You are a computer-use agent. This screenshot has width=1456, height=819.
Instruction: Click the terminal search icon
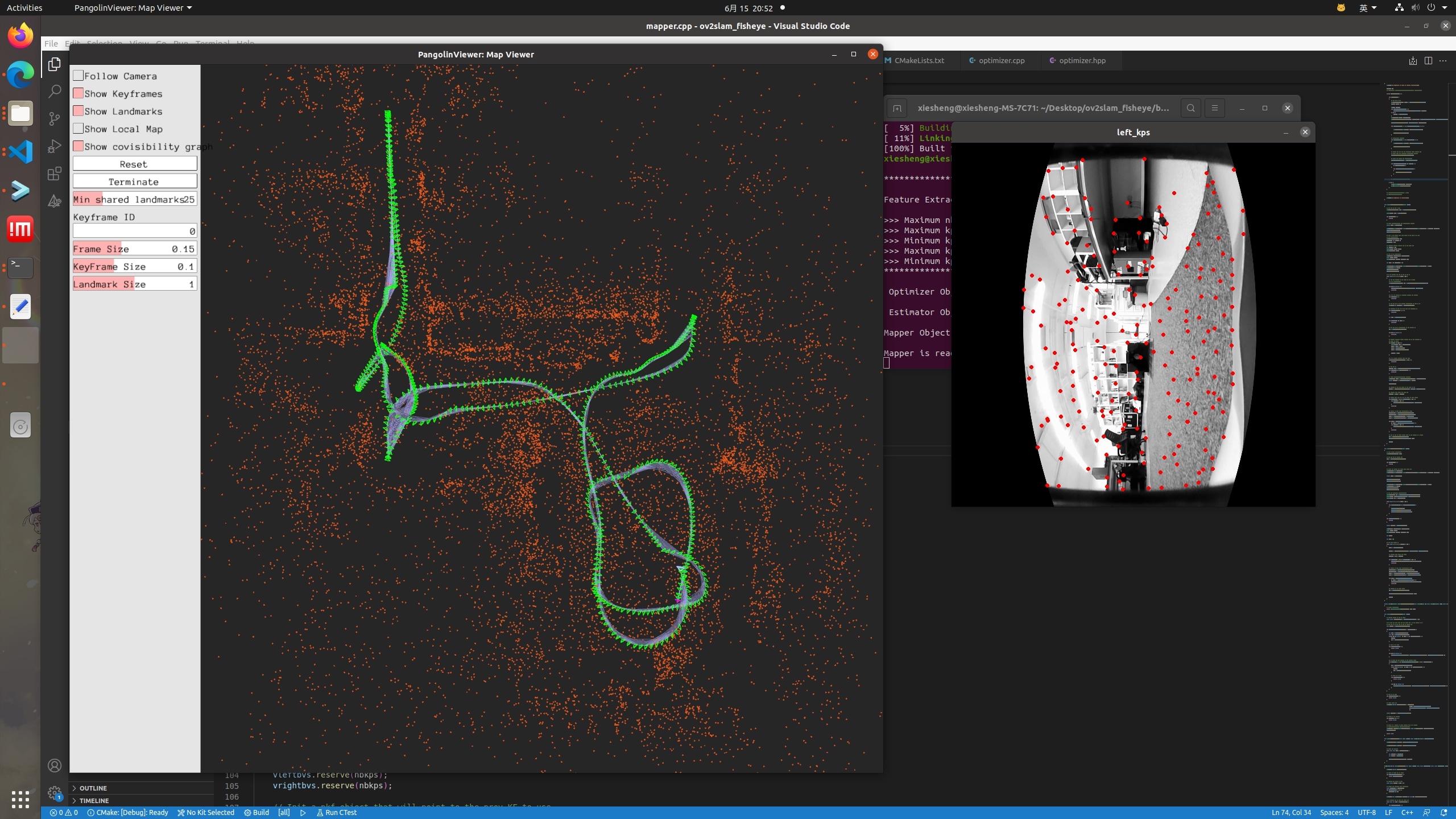click(x=1190, y=108)
